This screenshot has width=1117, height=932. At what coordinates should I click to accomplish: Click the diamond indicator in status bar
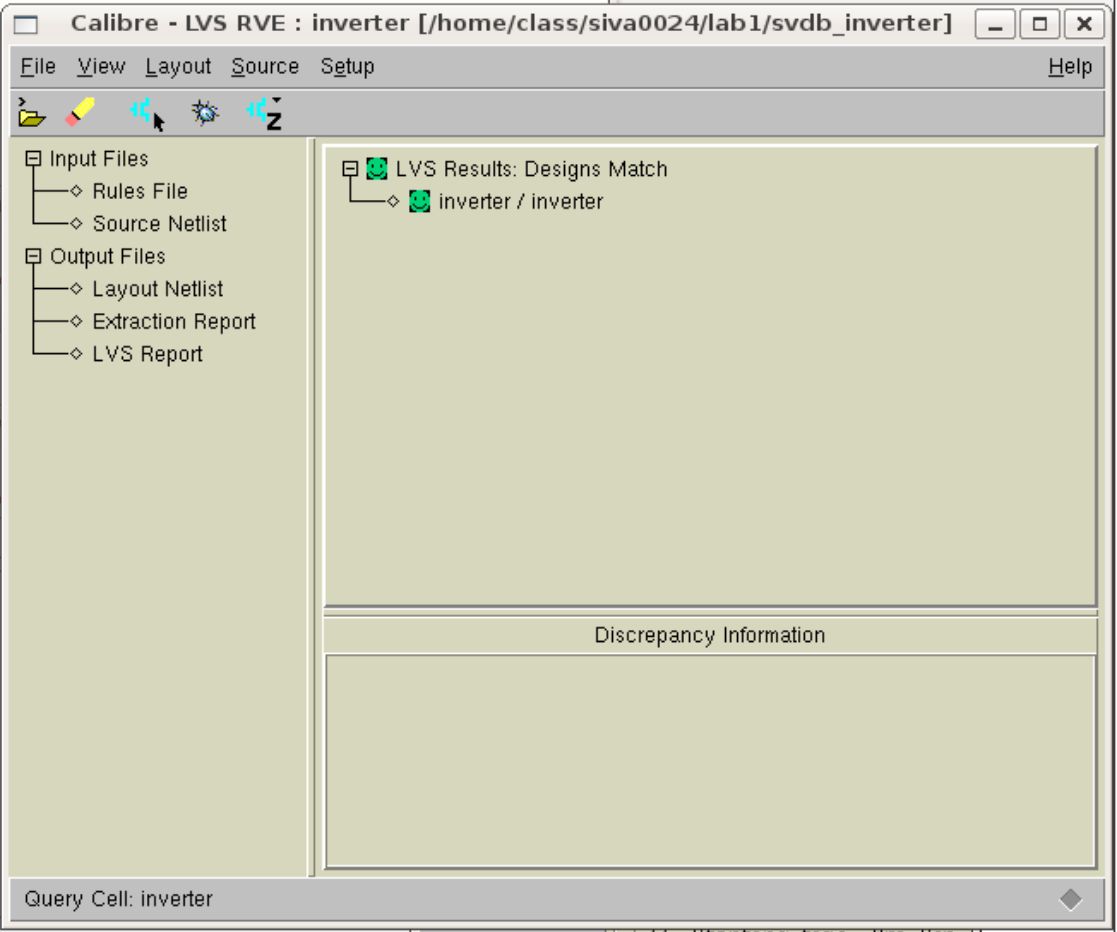pyautogui.click(x=1070, y=900)
